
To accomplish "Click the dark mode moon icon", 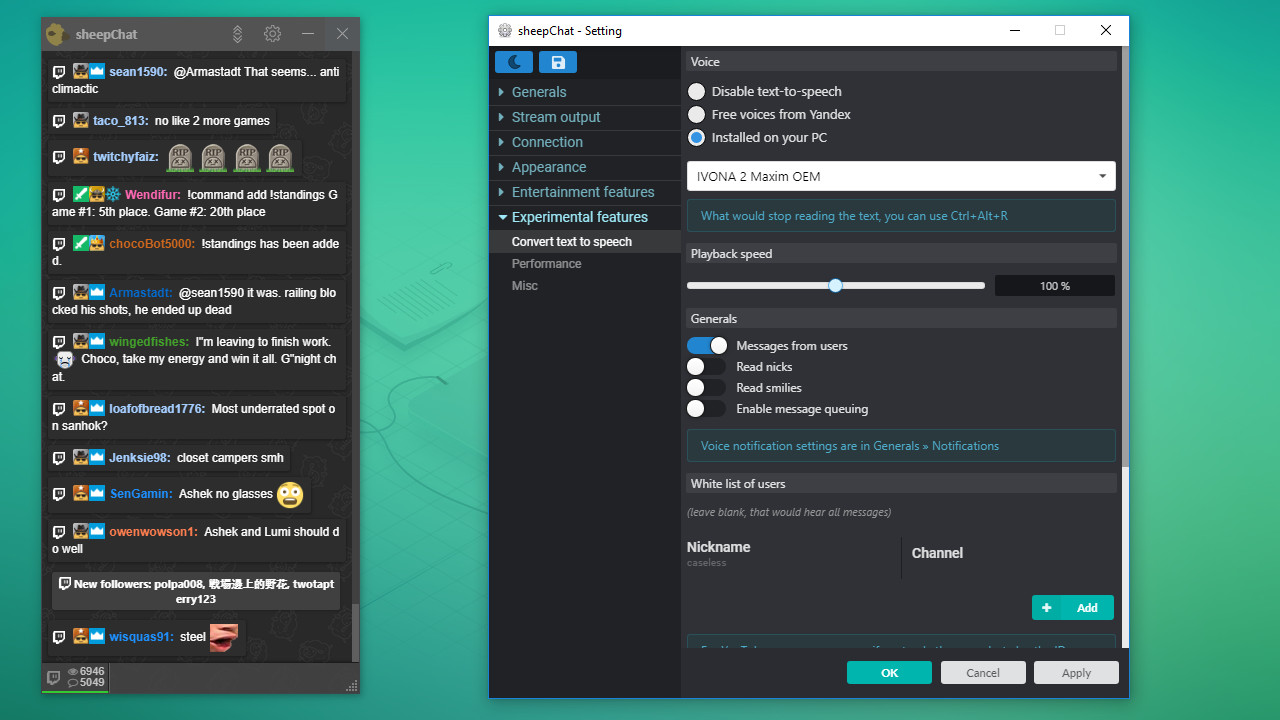I will (513, 62).
